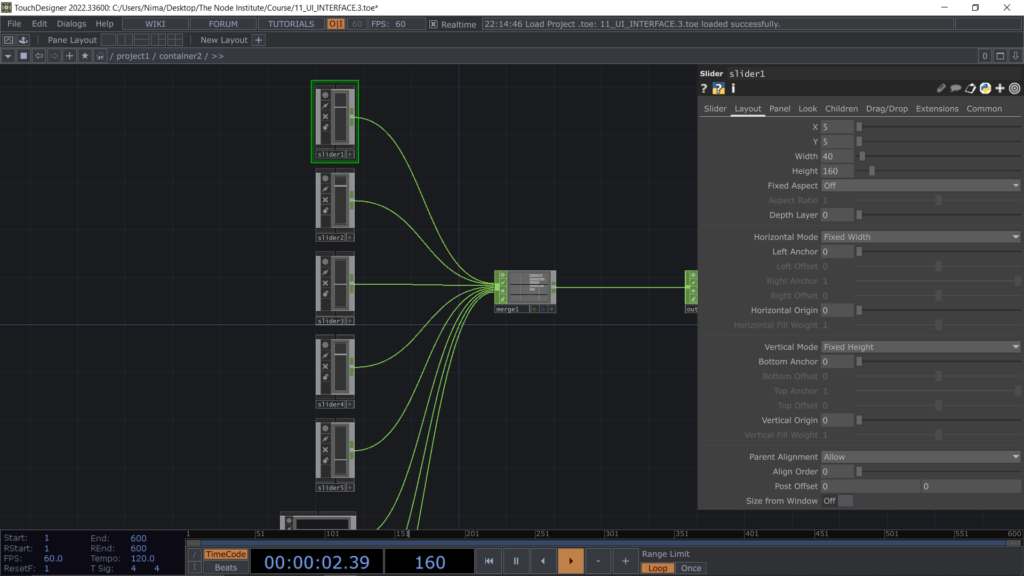1024x576 pixels.
Task: Play timeline forward
Action: click(571, 561)
